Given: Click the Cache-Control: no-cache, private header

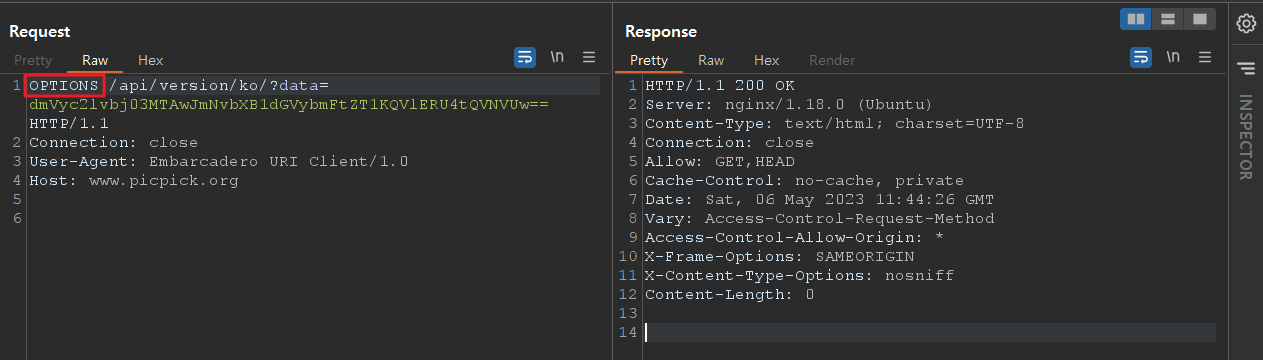Looking at the screenshot, I should tap(804, 181).
